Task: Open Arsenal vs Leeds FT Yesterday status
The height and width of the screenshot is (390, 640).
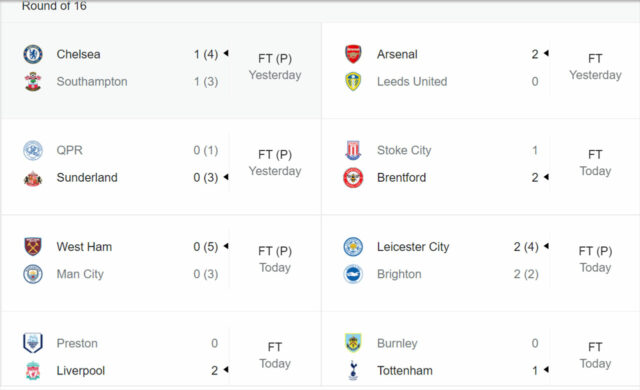Action: (x=595, y=67)
